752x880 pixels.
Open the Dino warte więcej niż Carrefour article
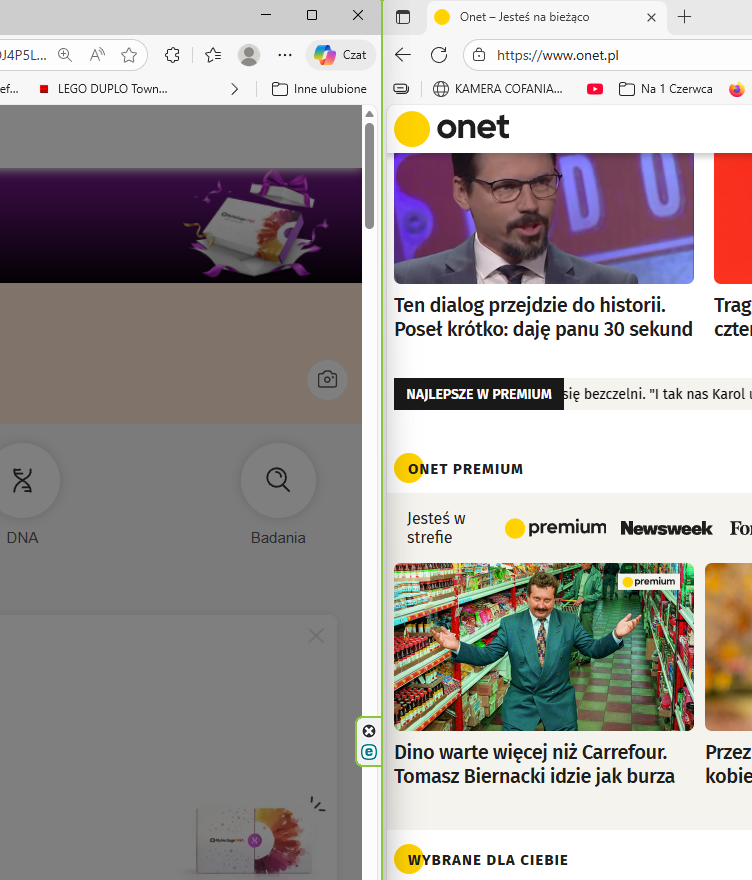534,764
